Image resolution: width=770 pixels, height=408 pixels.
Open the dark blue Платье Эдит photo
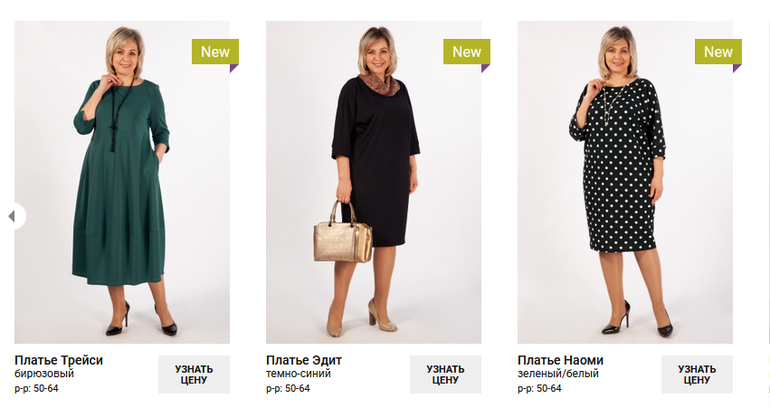coord(373,182)
